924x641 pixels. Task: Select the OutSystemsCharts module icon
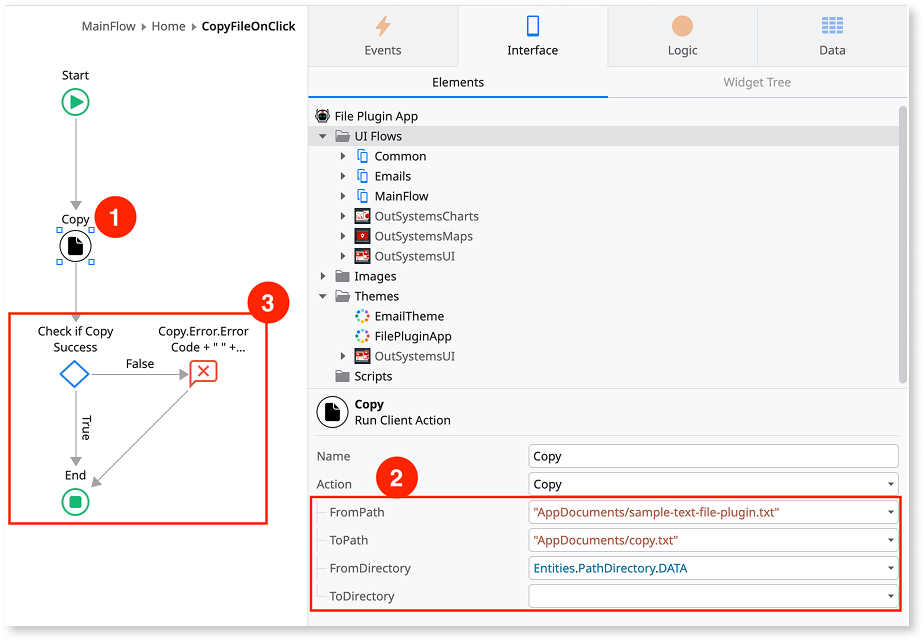tap(362, 216)
